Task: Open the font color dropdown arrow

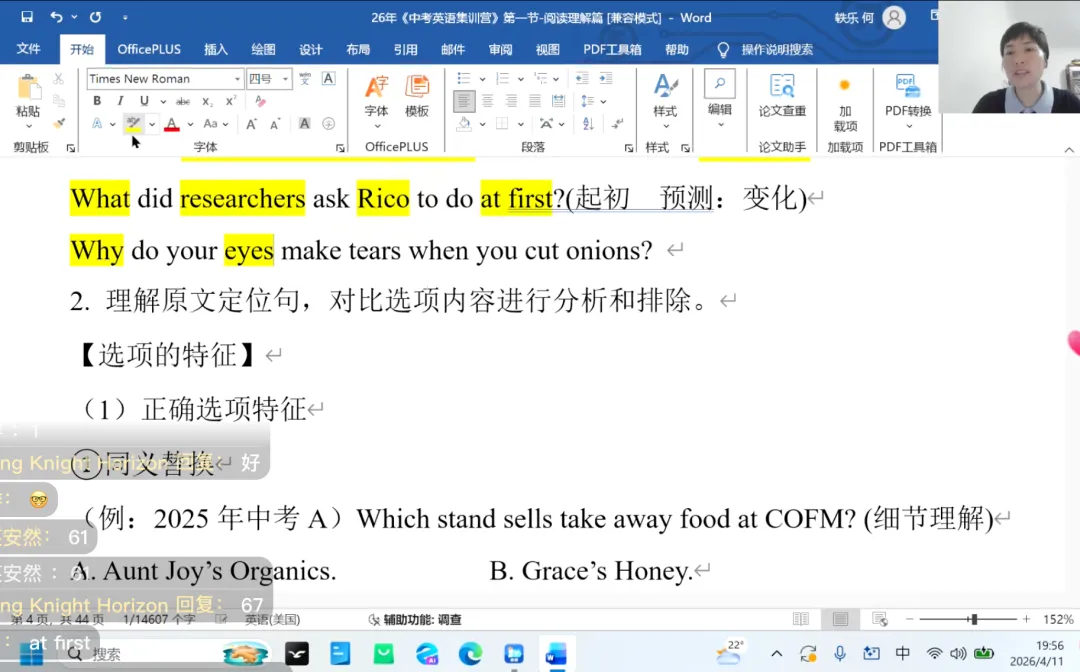Action: 190,124
